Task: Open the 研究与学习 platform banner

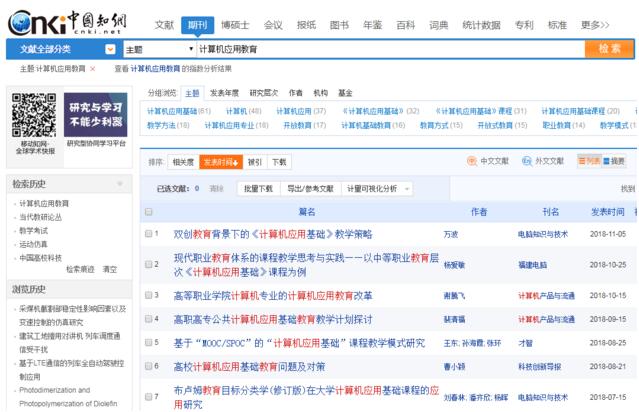Action: [x=95, y=115]
